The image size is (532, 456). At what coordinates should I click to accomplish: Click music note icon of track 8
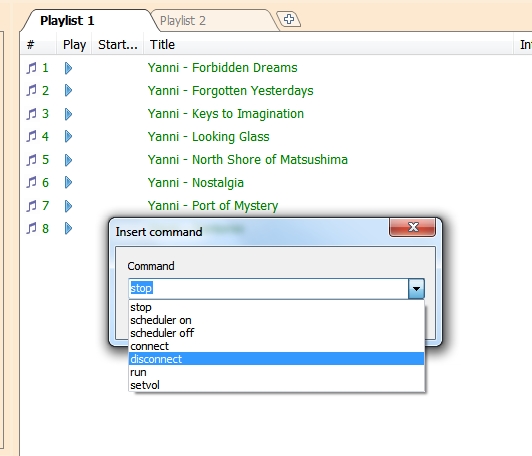[31, 228]
